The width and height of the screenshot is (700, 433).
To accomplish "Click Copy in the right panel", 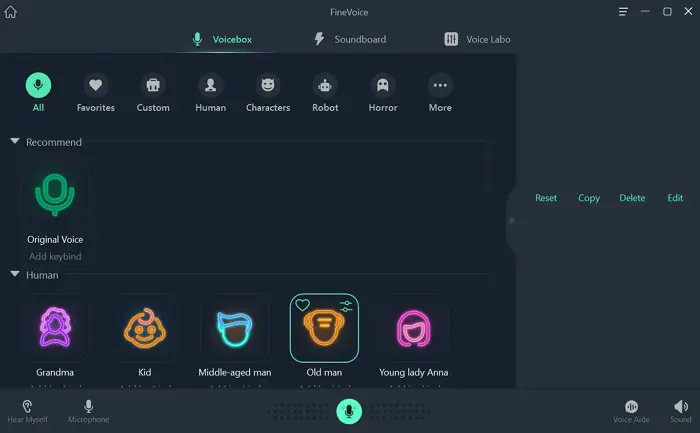I will 589,198.
